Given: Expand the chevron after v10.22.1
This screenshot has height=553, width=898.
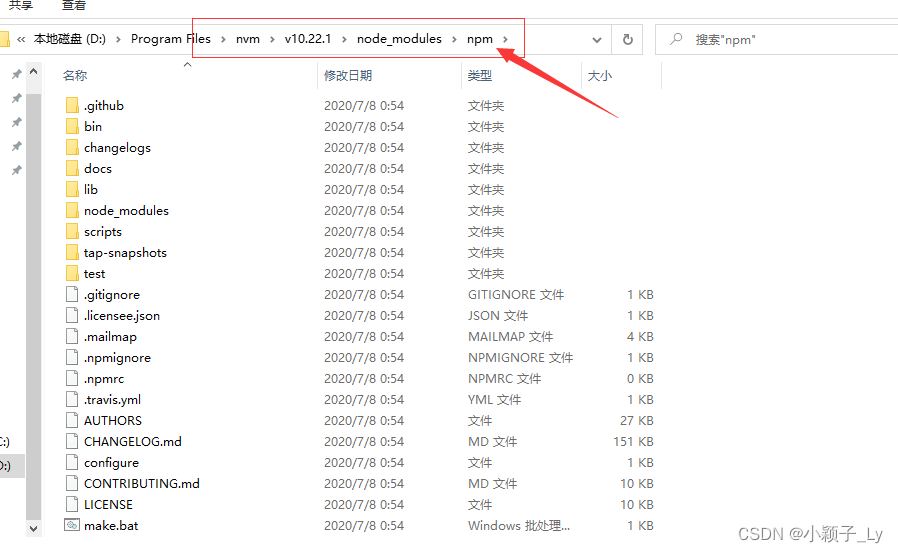Looking at the screenshot, I should [344, 40].
